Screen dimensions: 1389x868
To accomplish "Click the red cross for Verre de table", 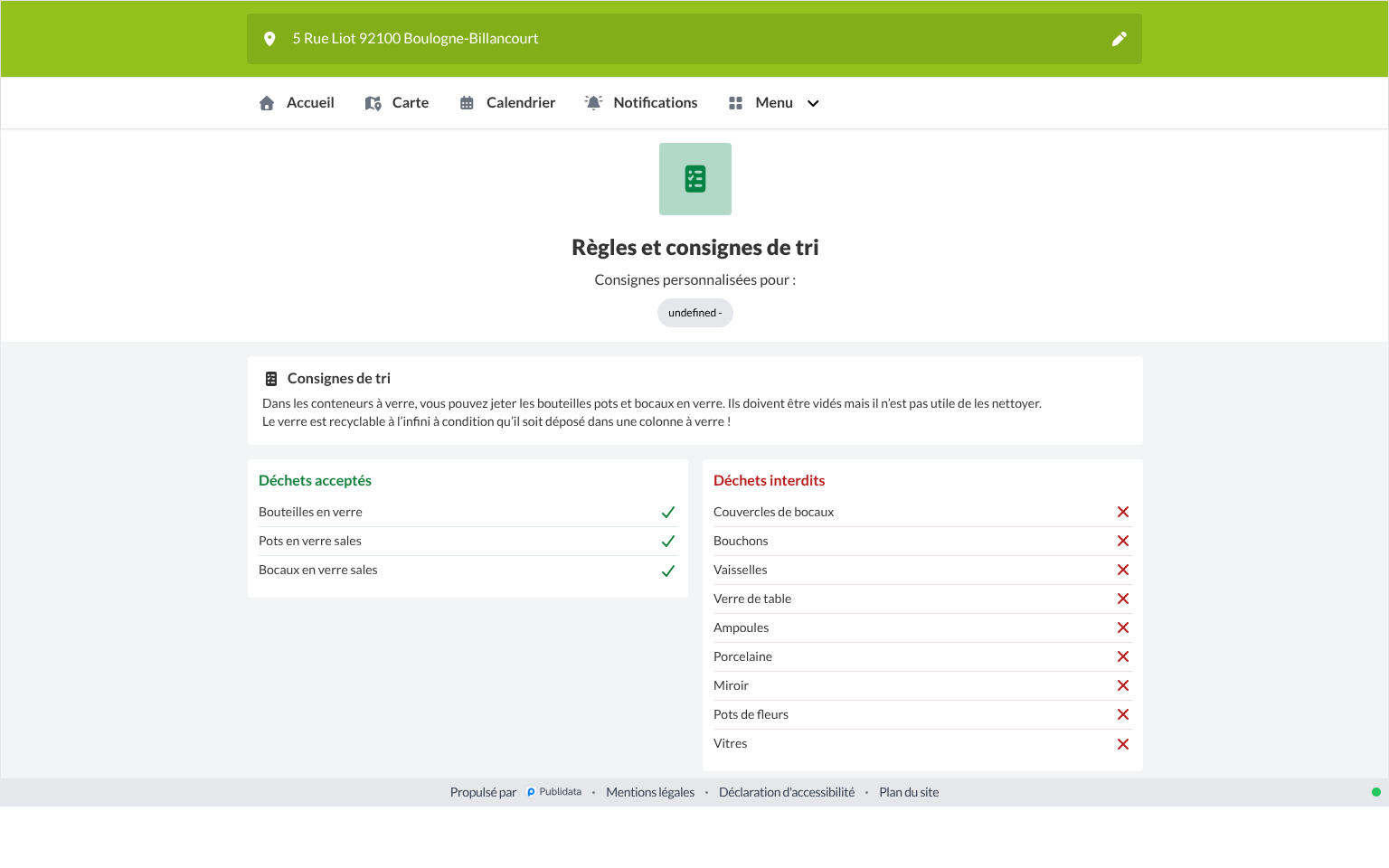I will pyautogui.click(x=1123, y=599).
